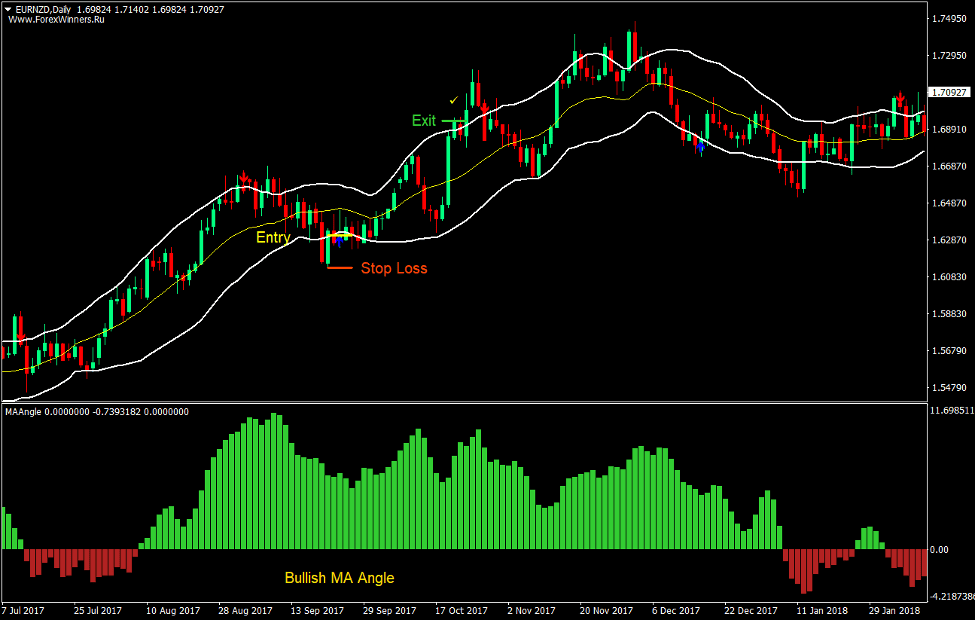
Task: Click the 0.00 level on the MAAngle scale
Action: [940, 549]
